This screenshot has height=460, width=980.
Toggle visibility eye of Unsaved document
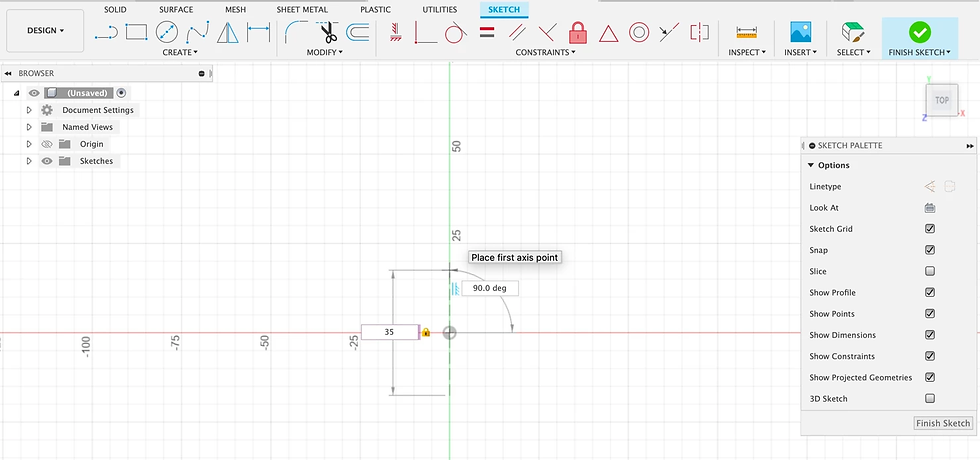coord(34,93)
